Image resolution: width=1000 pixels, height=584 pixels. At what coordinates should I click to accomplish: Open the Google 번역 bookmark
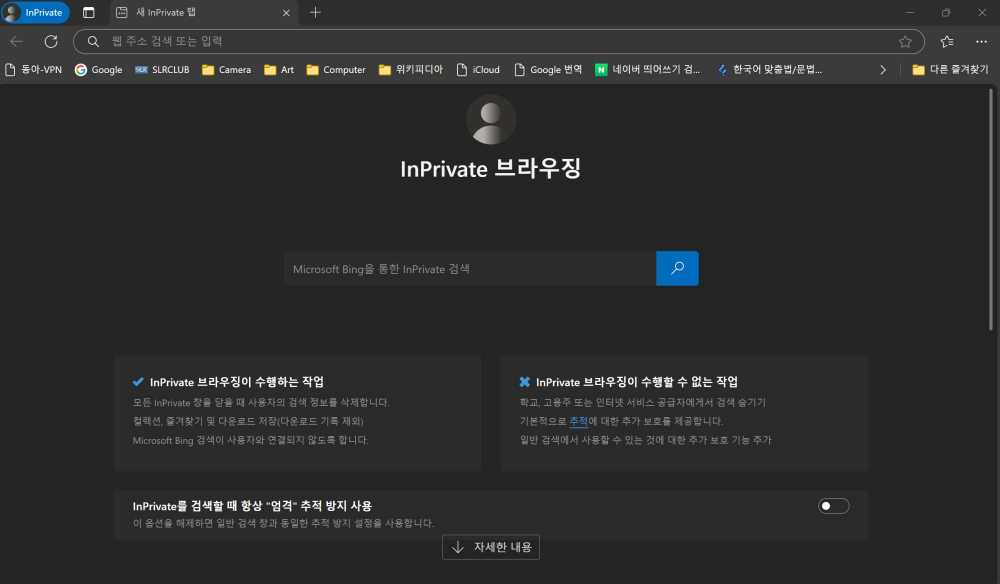tap(548, 69)
